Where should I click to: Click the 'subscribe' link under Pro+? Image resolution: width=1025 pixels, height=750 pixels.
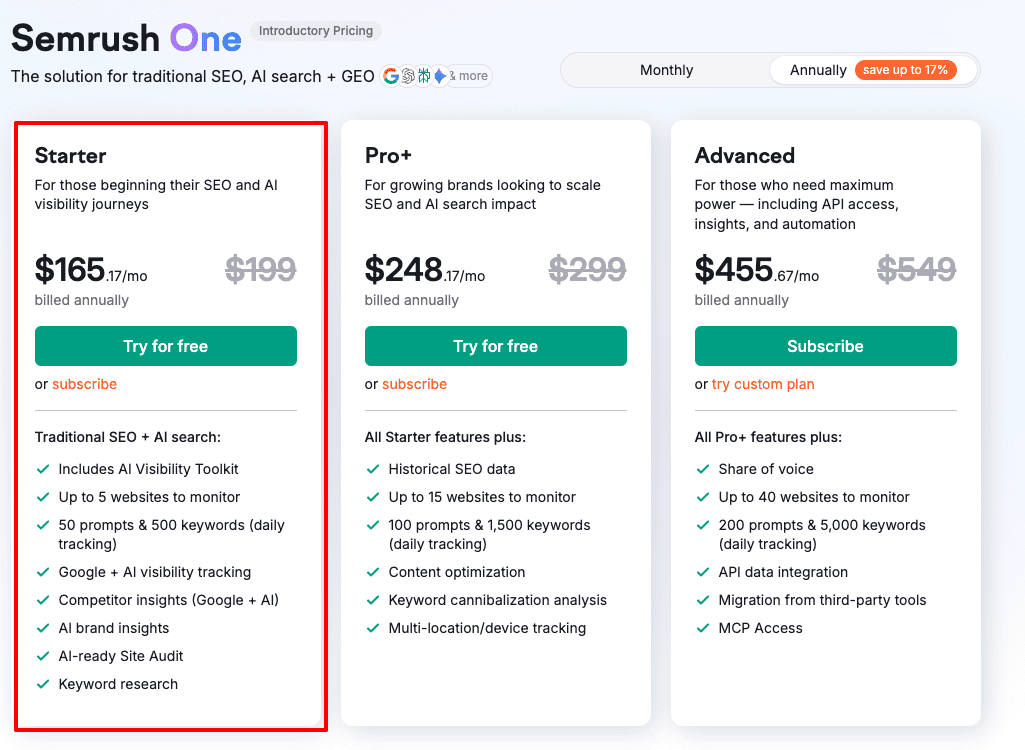click(x=414, y=384)
